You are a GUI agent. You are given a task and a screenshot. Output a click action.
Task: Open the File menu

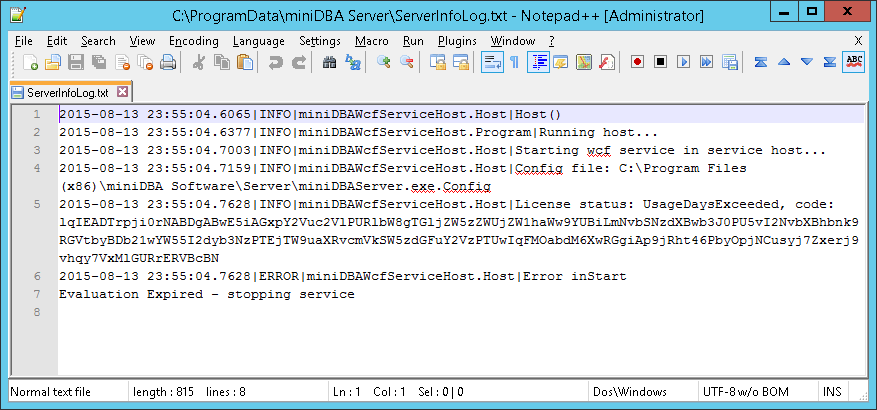[23, 41]
